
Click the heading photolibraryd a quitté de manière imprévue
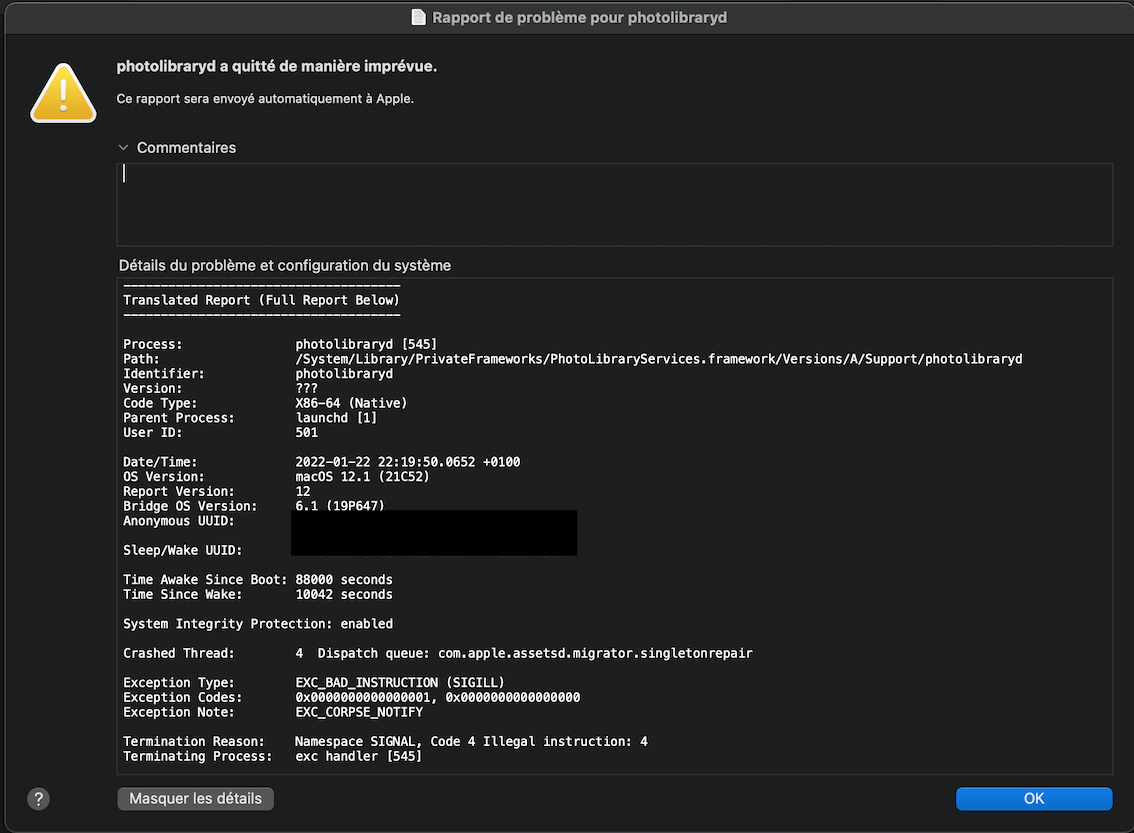tap(277, 67)
